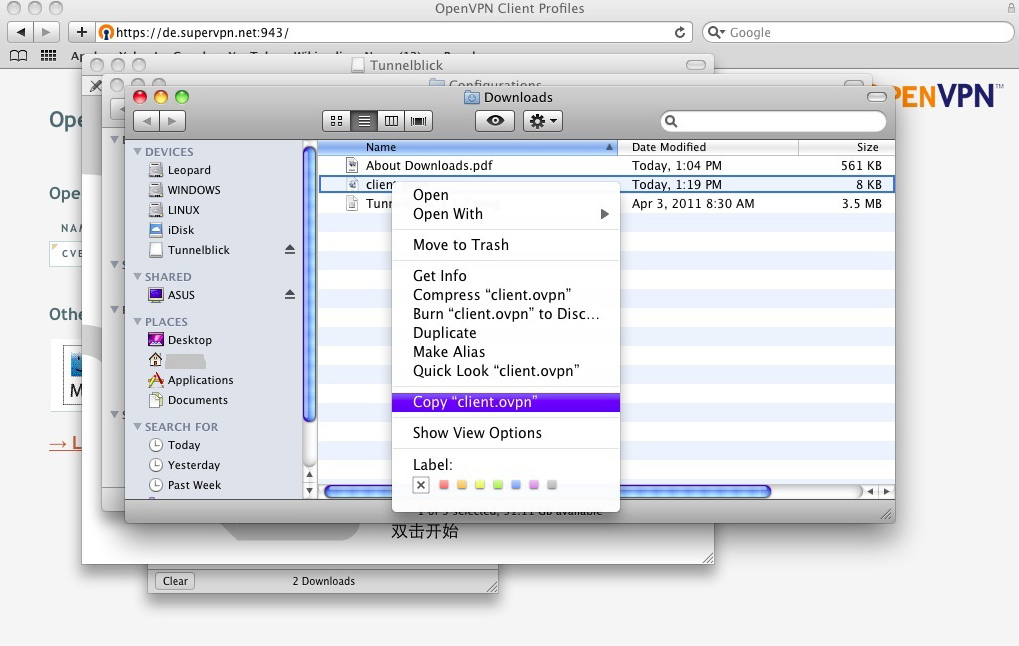Viewport: 1019px width, 646px height.
Task: Apply the red label color
Action: point(444,485)
